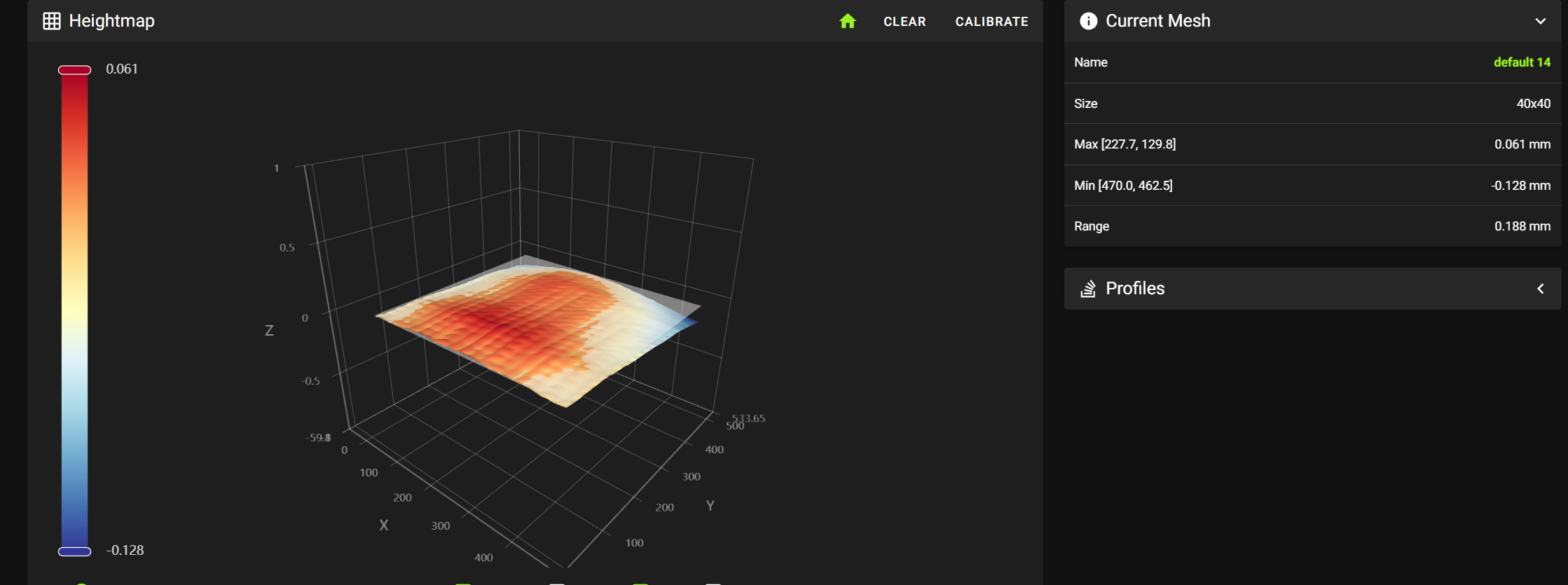Click the upper red scale slider handle
This screenshot has height=585, width=1568.
[x=74, y=70]
